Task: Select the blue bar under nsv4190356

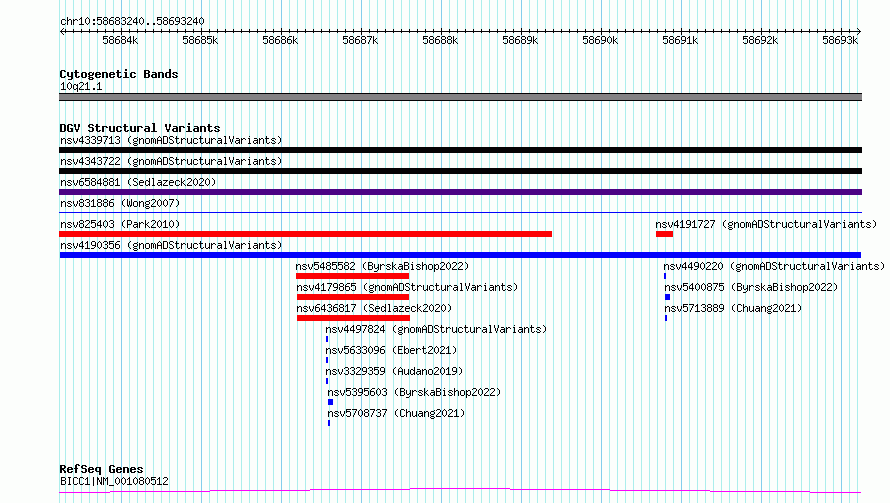Action: [460, 255]
